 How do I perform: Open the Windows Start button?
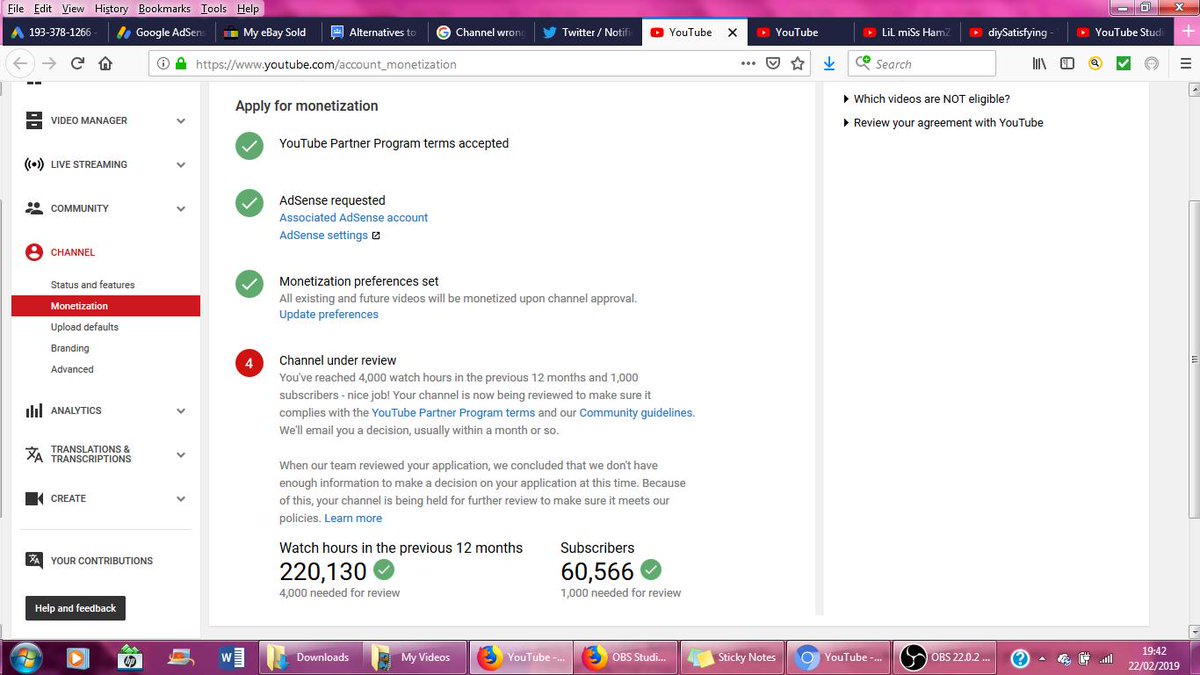tap(27, 657)
